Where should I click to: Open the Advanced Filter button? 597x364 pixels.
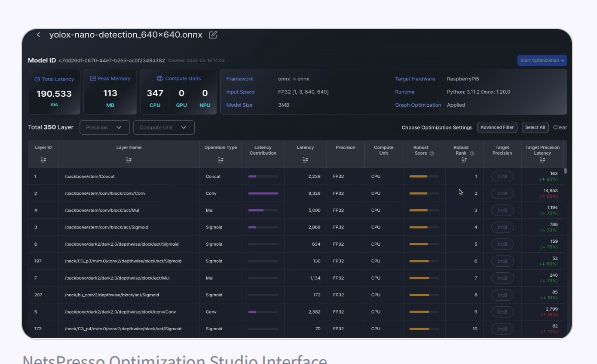[x=497, y=128]
